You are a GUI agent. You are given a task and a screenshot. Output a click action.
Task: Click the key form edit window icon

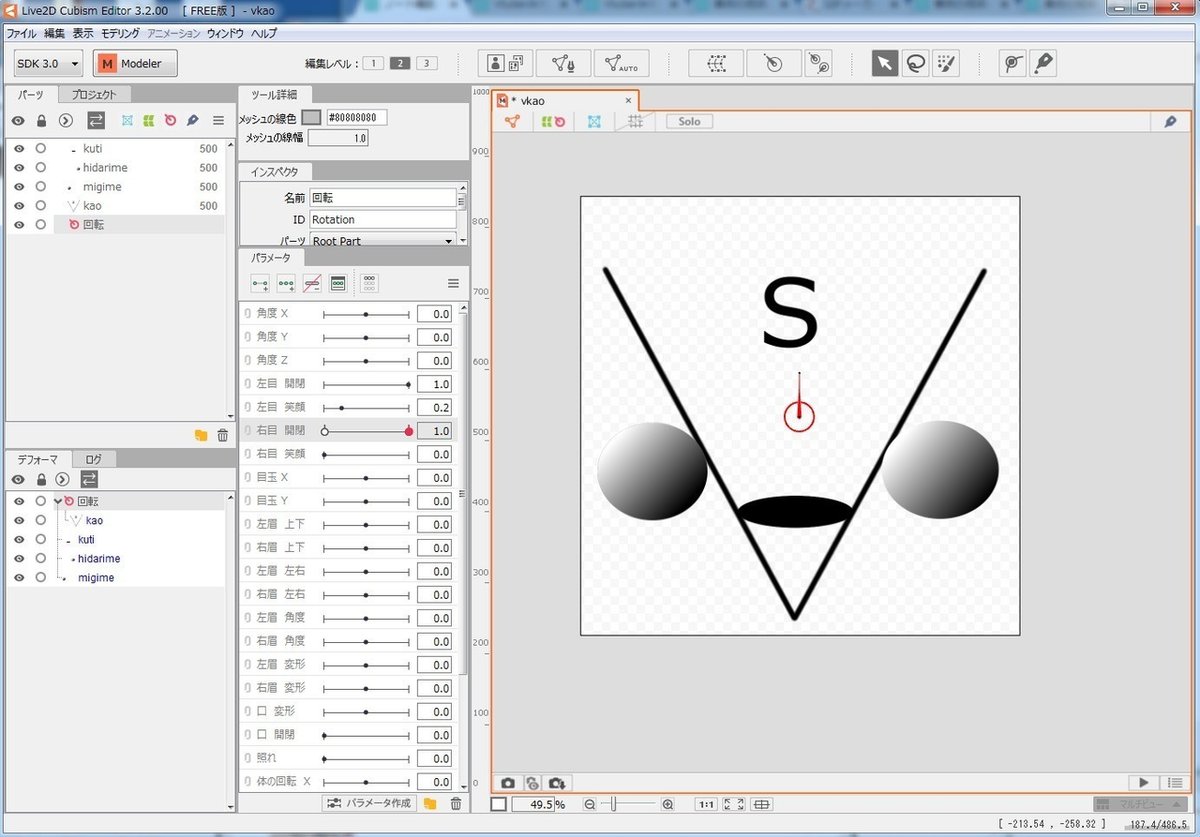[x=338, y=284]
